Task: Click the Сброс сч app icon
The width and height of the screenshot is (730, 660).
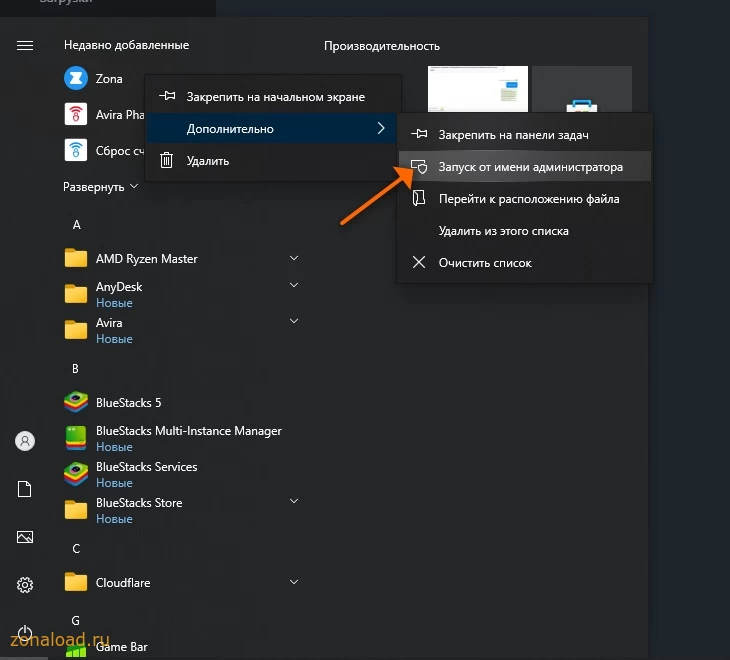Action: (75, 150)
